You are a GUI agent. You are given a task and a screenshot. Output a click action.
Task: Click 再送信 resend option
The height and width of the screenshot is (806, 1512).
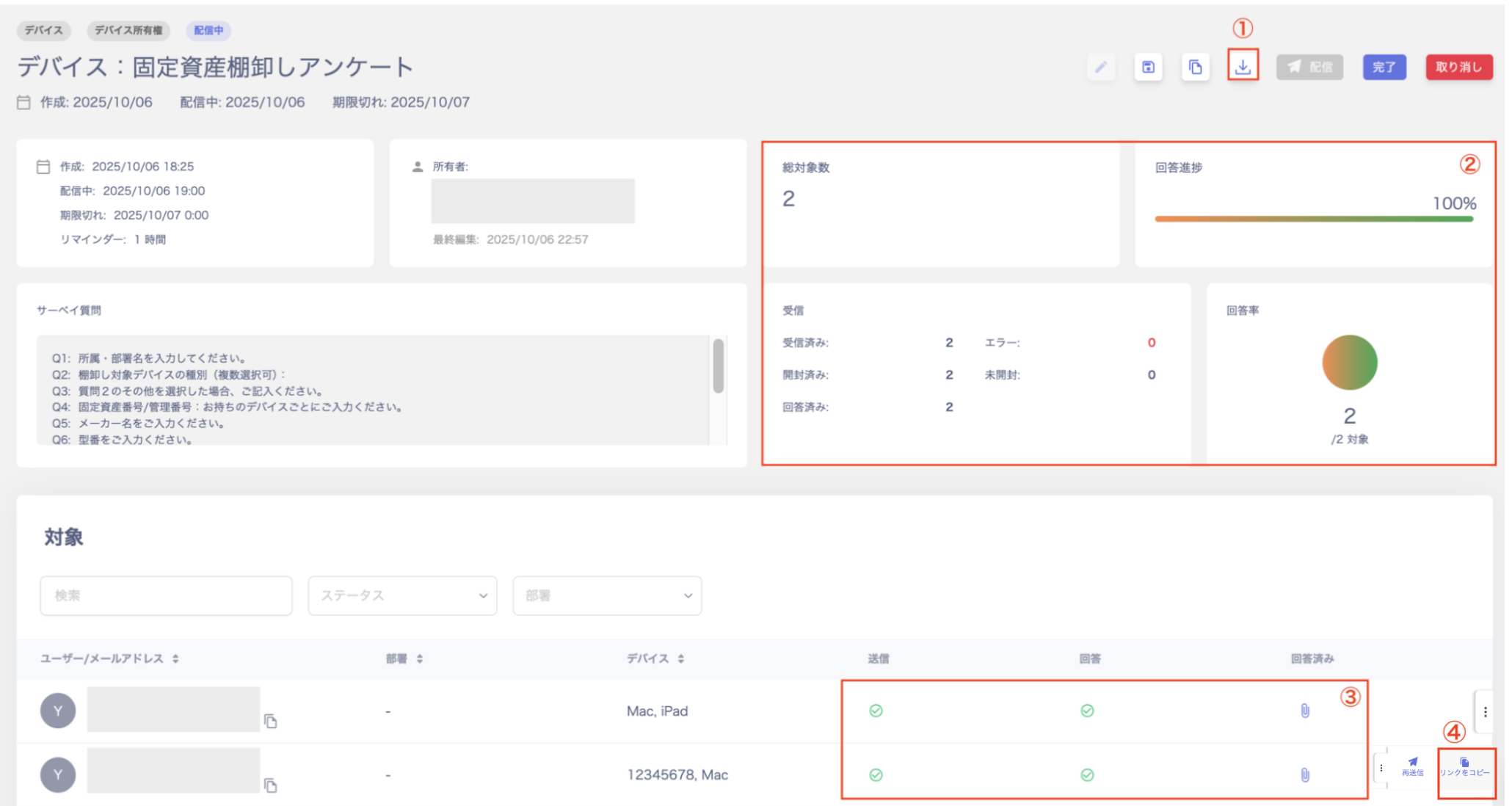click(1412, 767)
